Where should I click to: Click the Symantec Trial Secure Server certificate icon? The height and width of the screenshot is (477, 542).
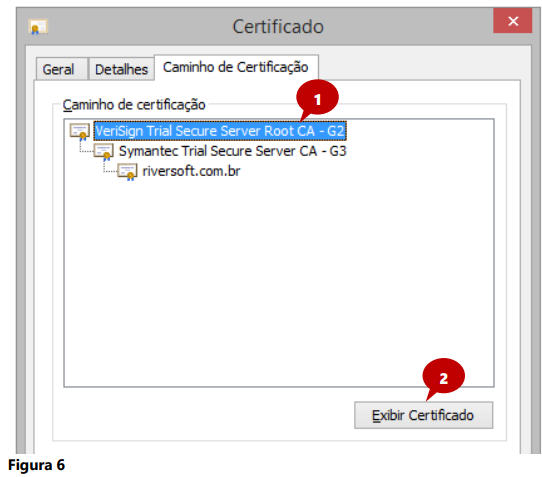click(104, 152)
